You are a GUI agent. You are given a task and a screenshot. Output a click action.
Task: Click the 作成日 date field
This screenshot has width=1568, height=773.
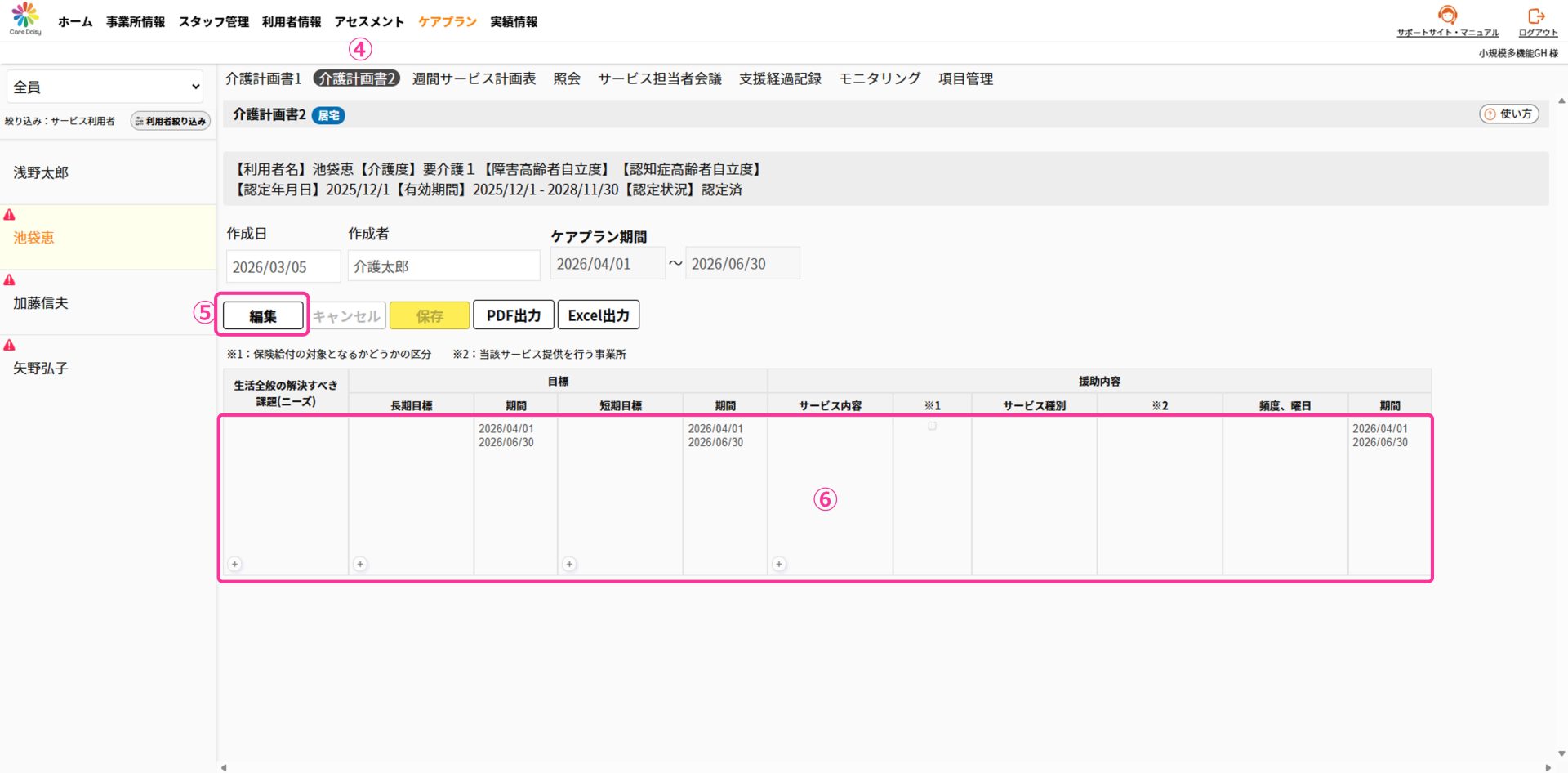[x=283, y=267]
